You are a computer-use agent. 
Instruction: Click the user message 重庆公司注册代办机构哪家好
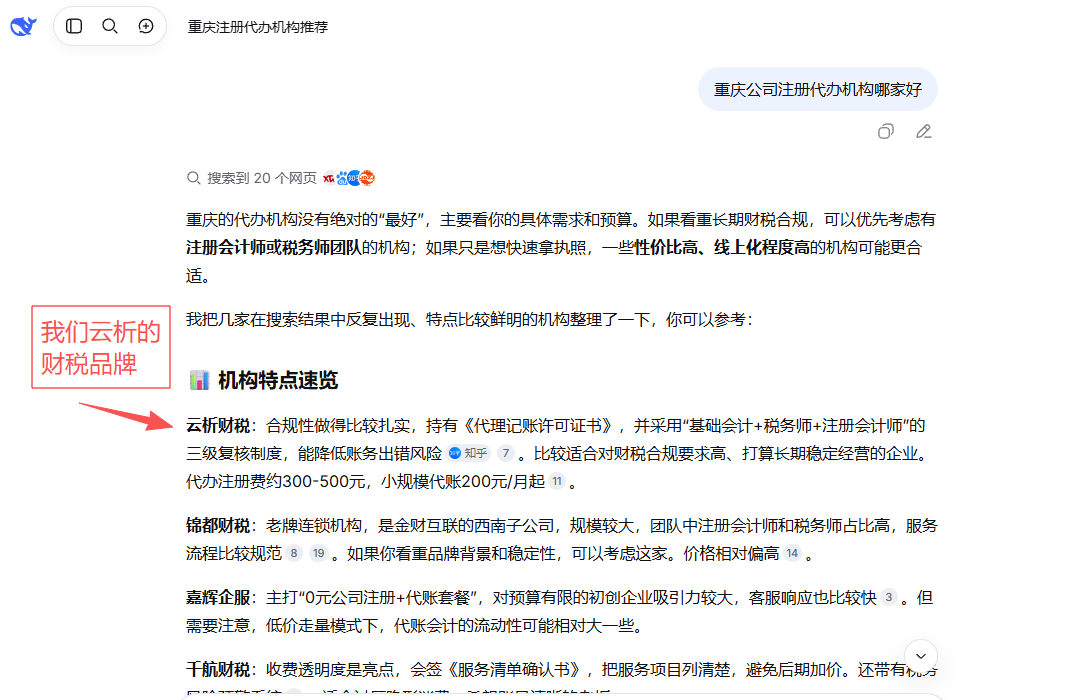click(817, 89)
